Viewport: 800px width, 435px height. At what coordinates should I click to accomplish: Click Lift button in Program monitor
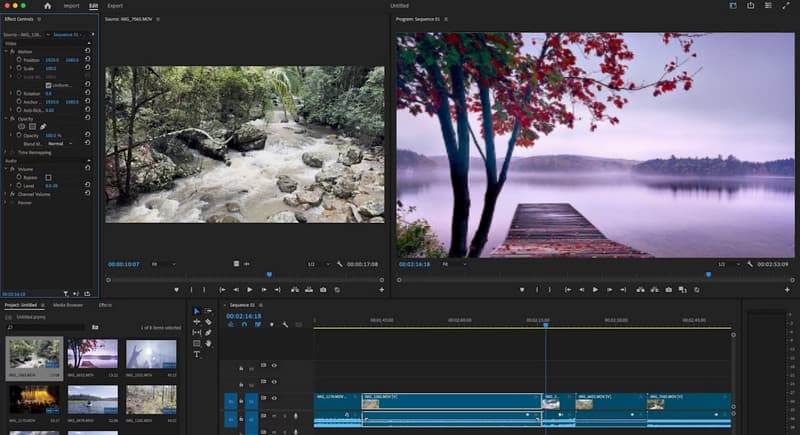click(640, 290)
